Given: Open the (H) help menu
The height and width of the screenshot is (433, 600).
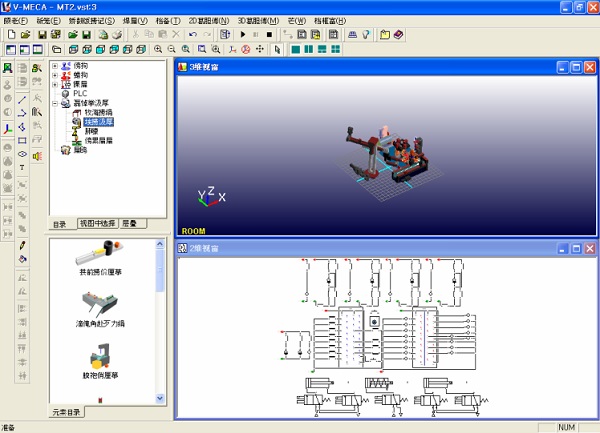Looking at the screenshot, I should [x=330, y=21].
